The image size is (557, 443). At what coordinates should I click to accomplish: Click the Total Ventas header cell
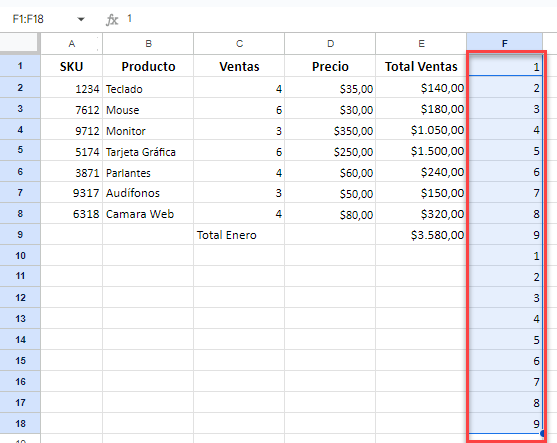[421, 66]
